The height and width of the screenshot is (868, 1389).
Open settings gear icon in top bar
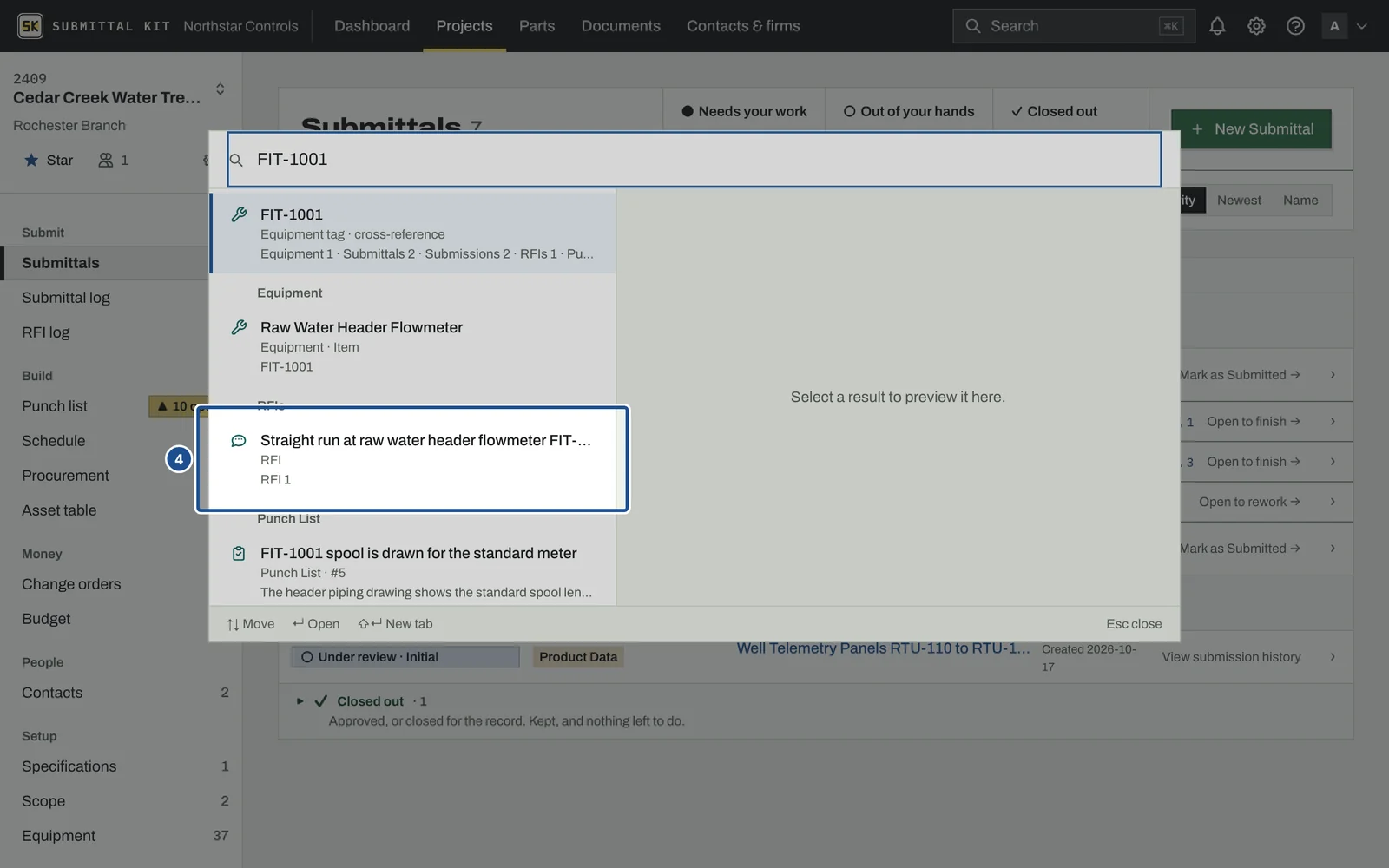tap(1256, 26)
